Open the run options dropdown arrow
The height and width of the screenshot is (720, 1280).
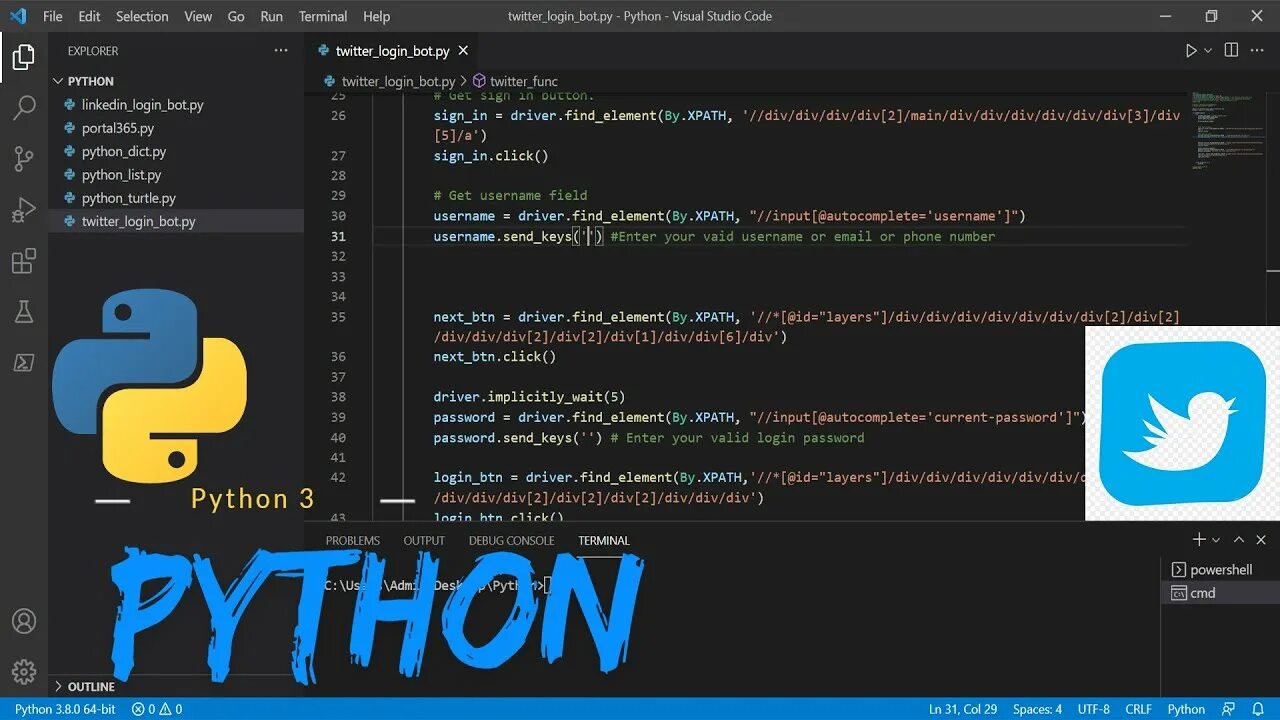coord(1207,51)
